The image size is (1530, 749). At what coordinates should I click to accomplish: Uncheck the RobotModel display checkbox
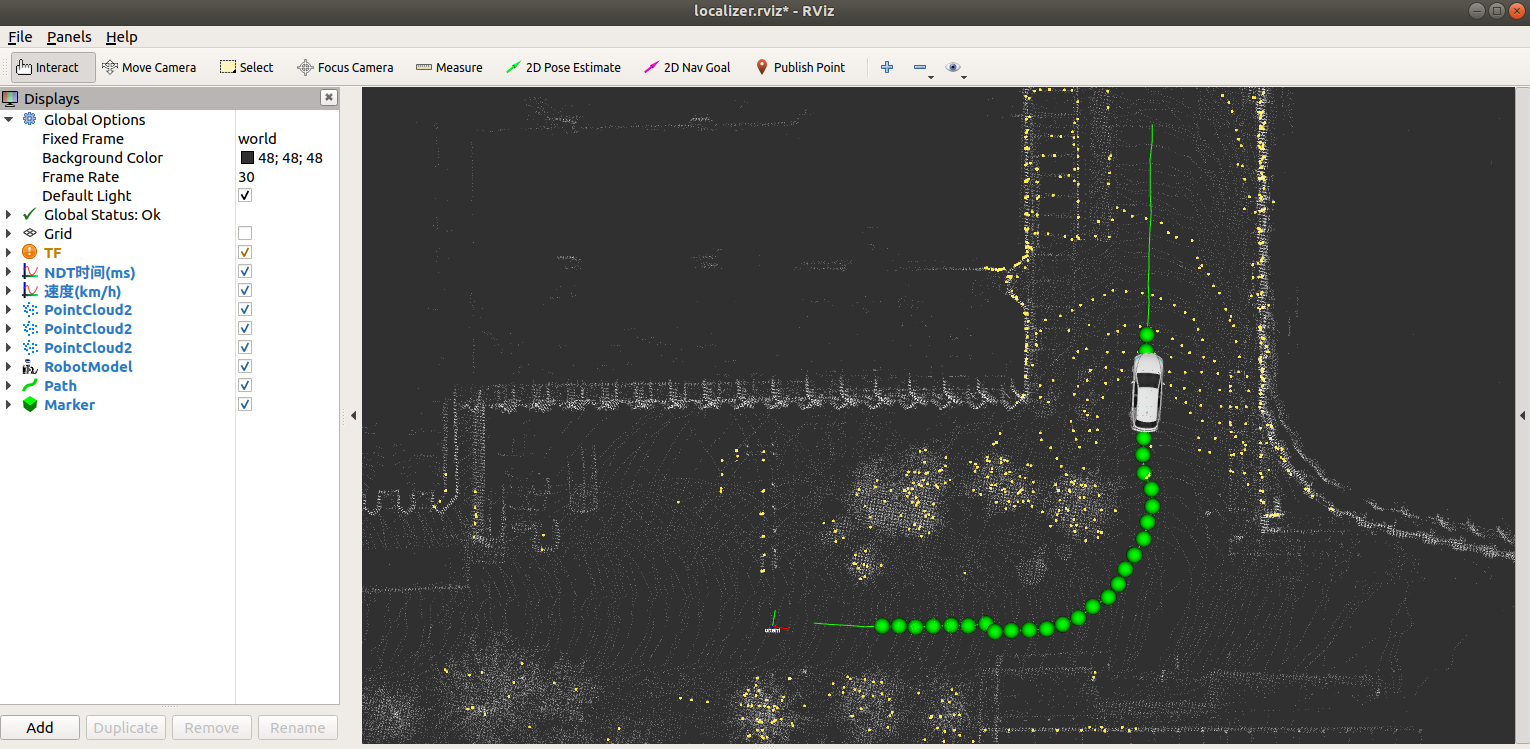(245, 367)
